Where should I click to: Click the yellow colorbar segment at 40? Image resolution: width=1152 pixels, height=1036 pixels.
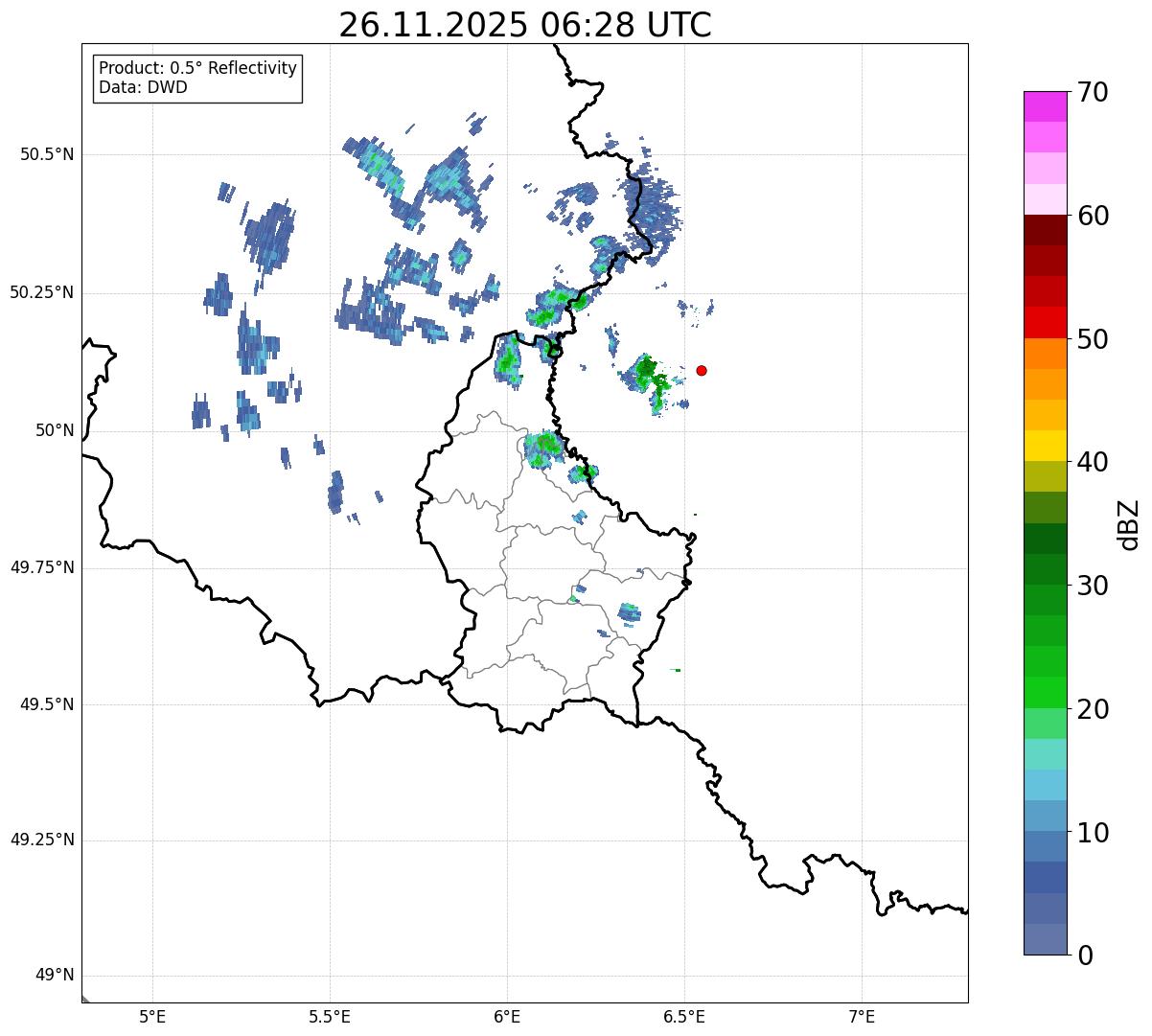[1046, 446]
